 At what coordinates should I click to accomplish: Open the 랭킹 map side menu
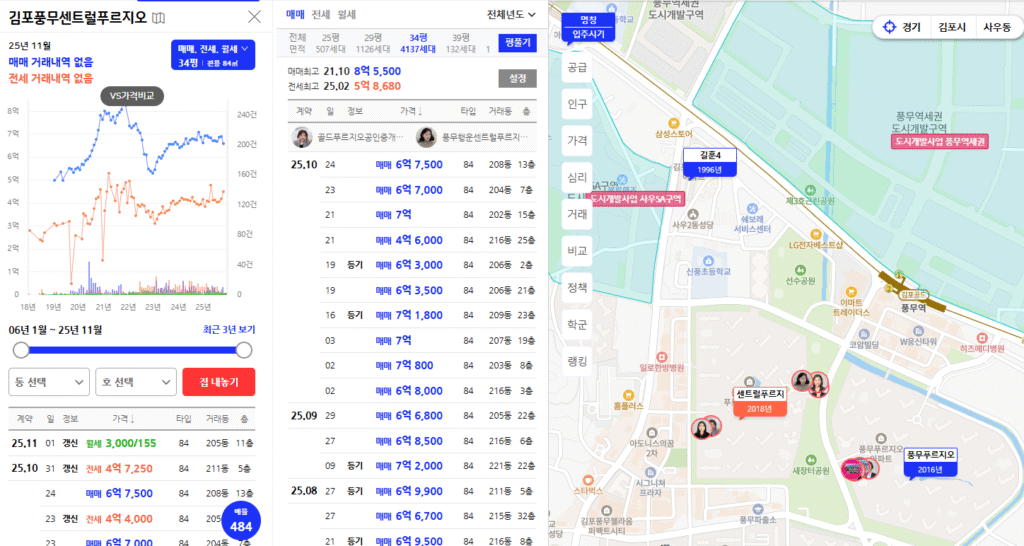(x=577, y=361)
